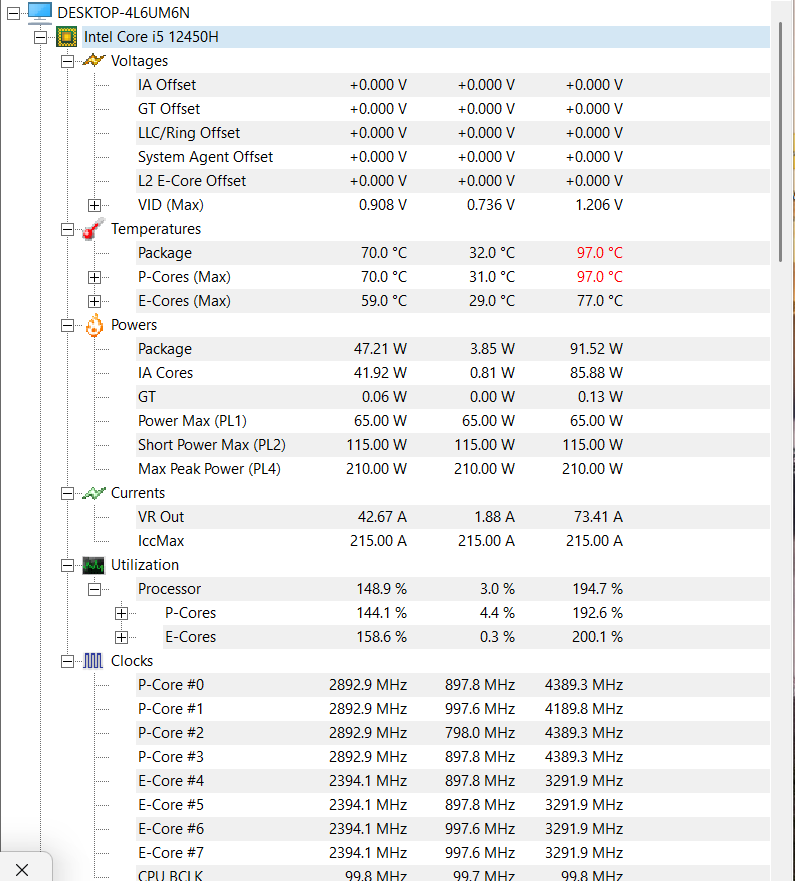Collapse the Processor utilization node
This screenshot has height=881, width=795.
pos(94,589)
